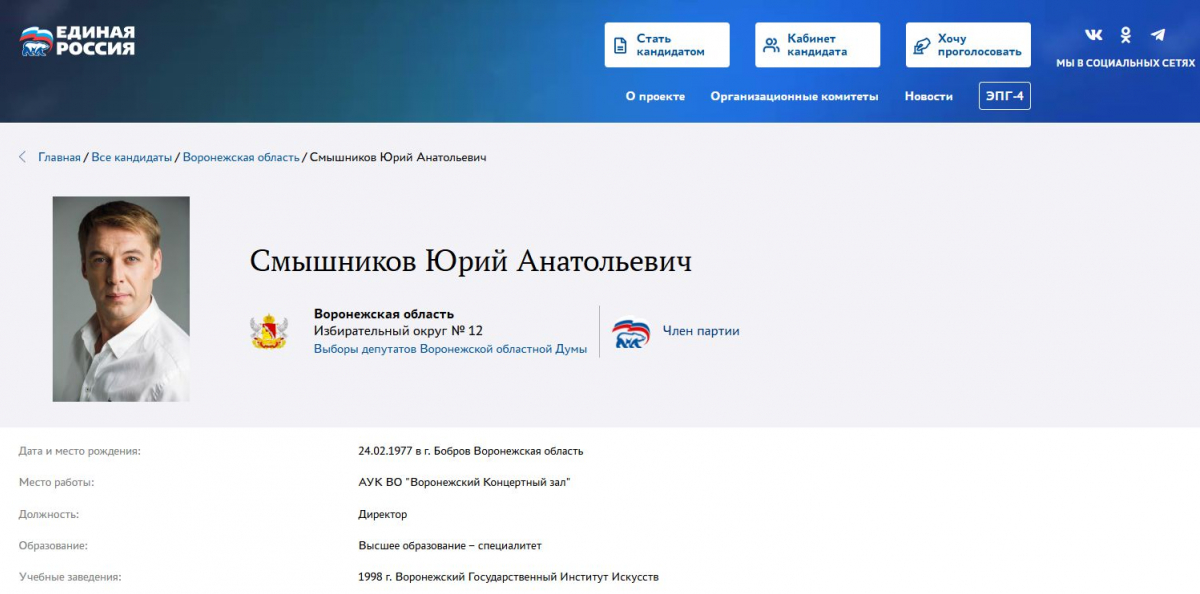Viewport: 1200px width, 594px height.
Task: Open the Единая Россия logo homepage
Action: pos(77,41)
